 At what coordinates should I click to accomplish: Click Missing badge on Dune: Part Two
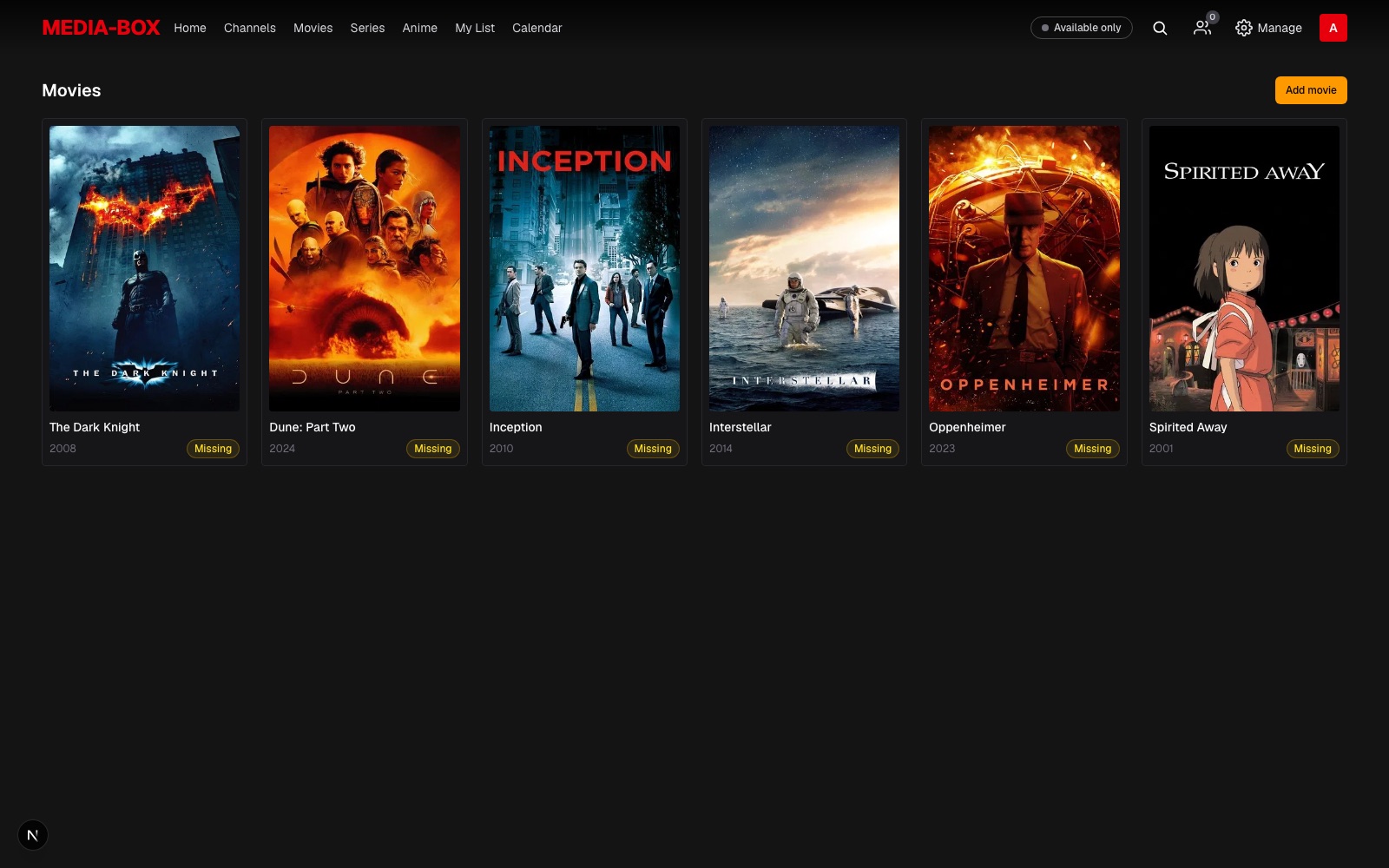[x=433, y=449]
